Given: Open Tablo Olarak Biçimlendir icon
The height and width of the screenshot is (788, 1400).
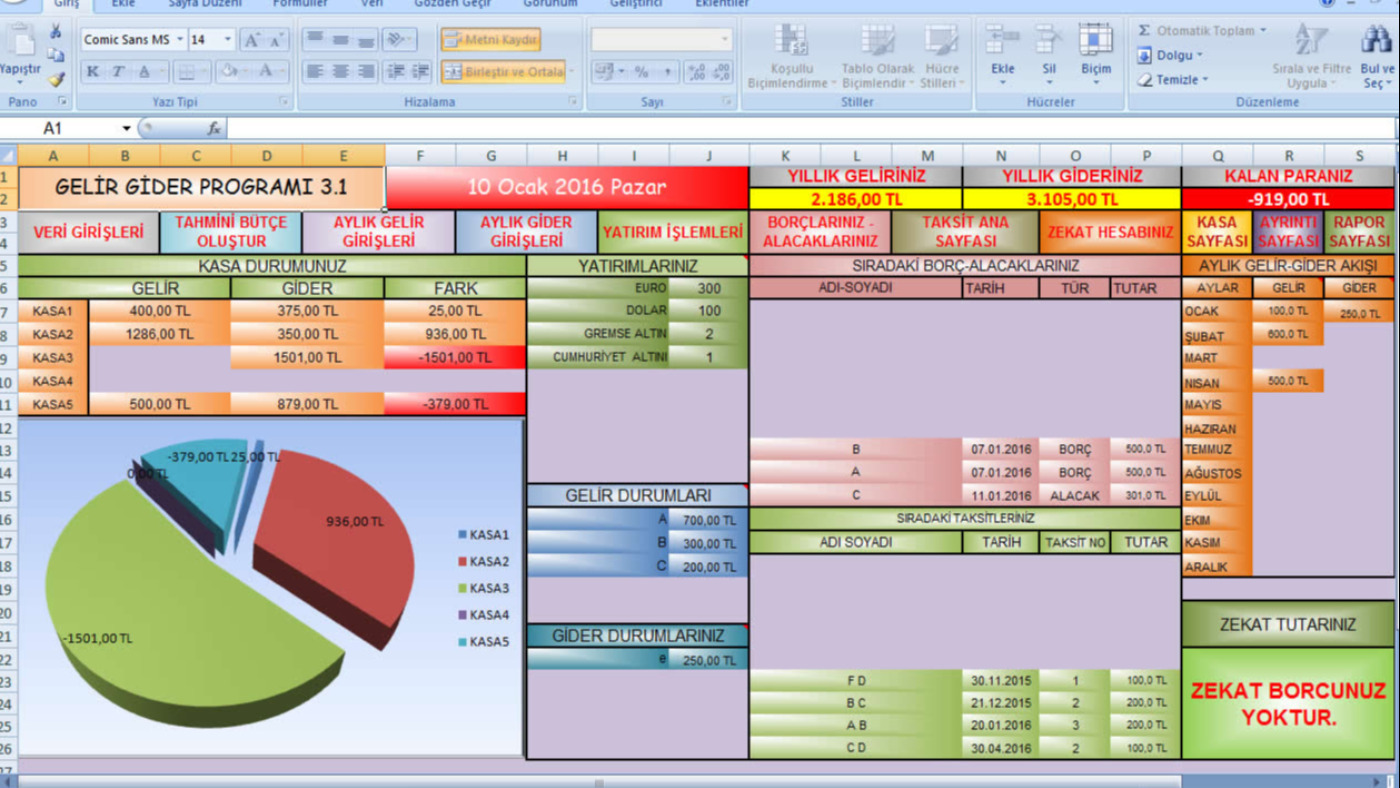Looking at the screenshot, I should point(877,42).
